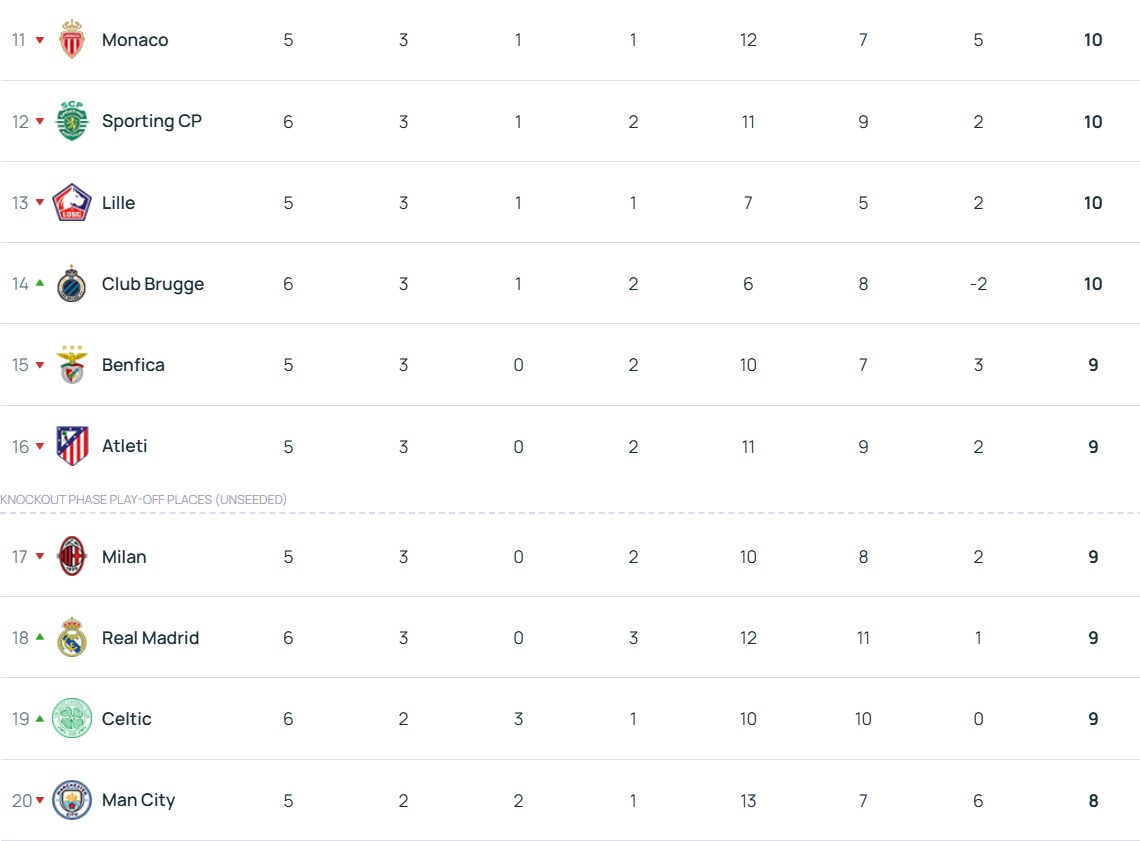Open the Sporting CP team link
1140x841 pixels.
pyautogui.click(x=152, y=121)
